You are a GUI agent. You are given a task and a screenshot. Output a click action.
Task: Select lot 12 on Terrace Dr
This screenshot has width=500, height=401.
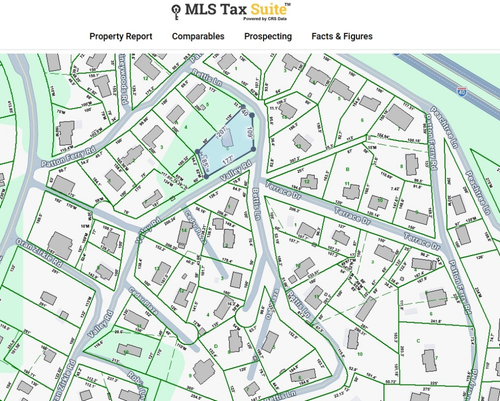307,182
